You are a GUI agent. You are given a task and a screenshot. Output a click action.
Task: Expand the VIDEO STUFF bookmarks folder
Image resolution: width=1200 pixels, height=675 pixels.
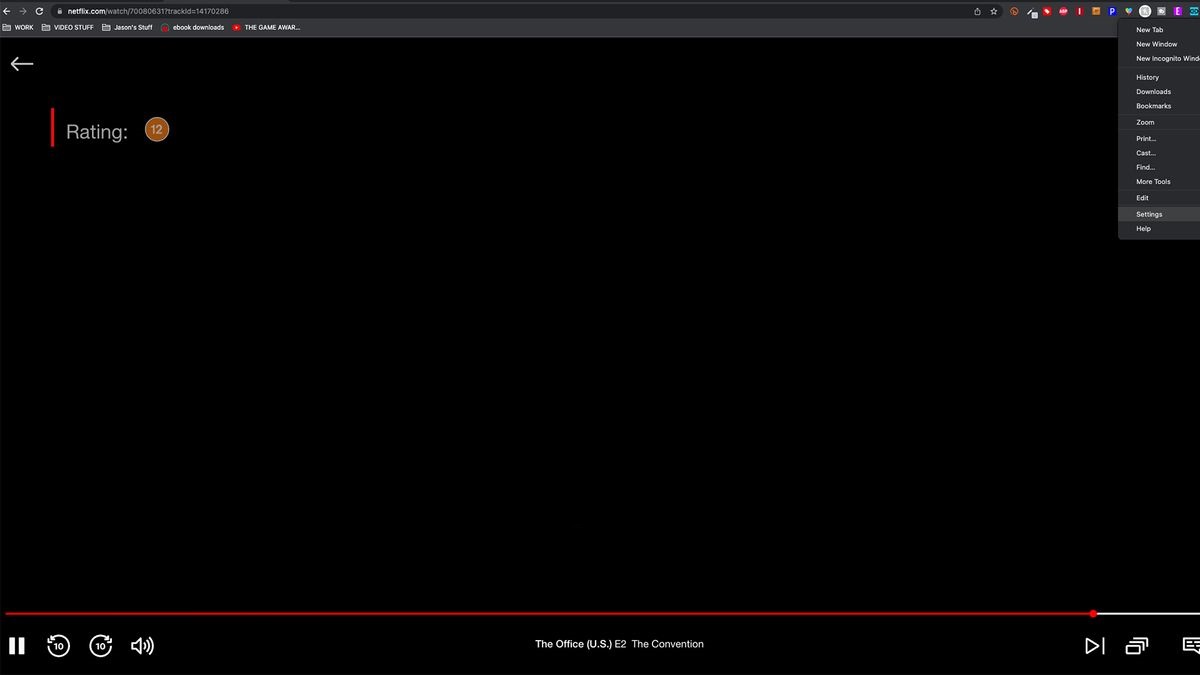tap(67, 27)
